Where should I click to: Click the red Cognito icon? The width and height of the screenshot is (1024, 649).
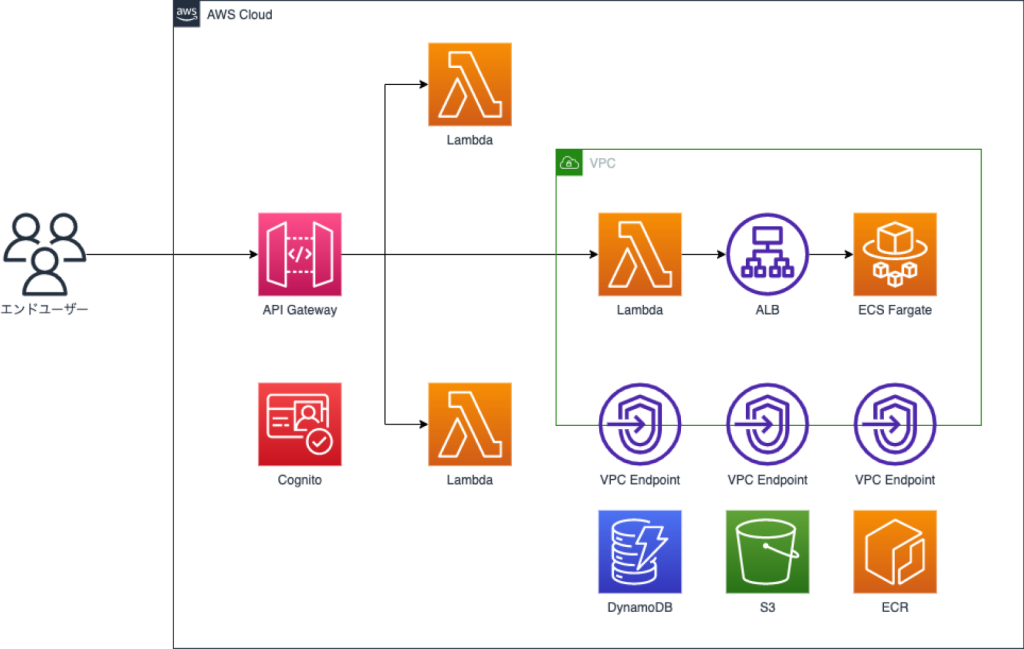point(299,424)
